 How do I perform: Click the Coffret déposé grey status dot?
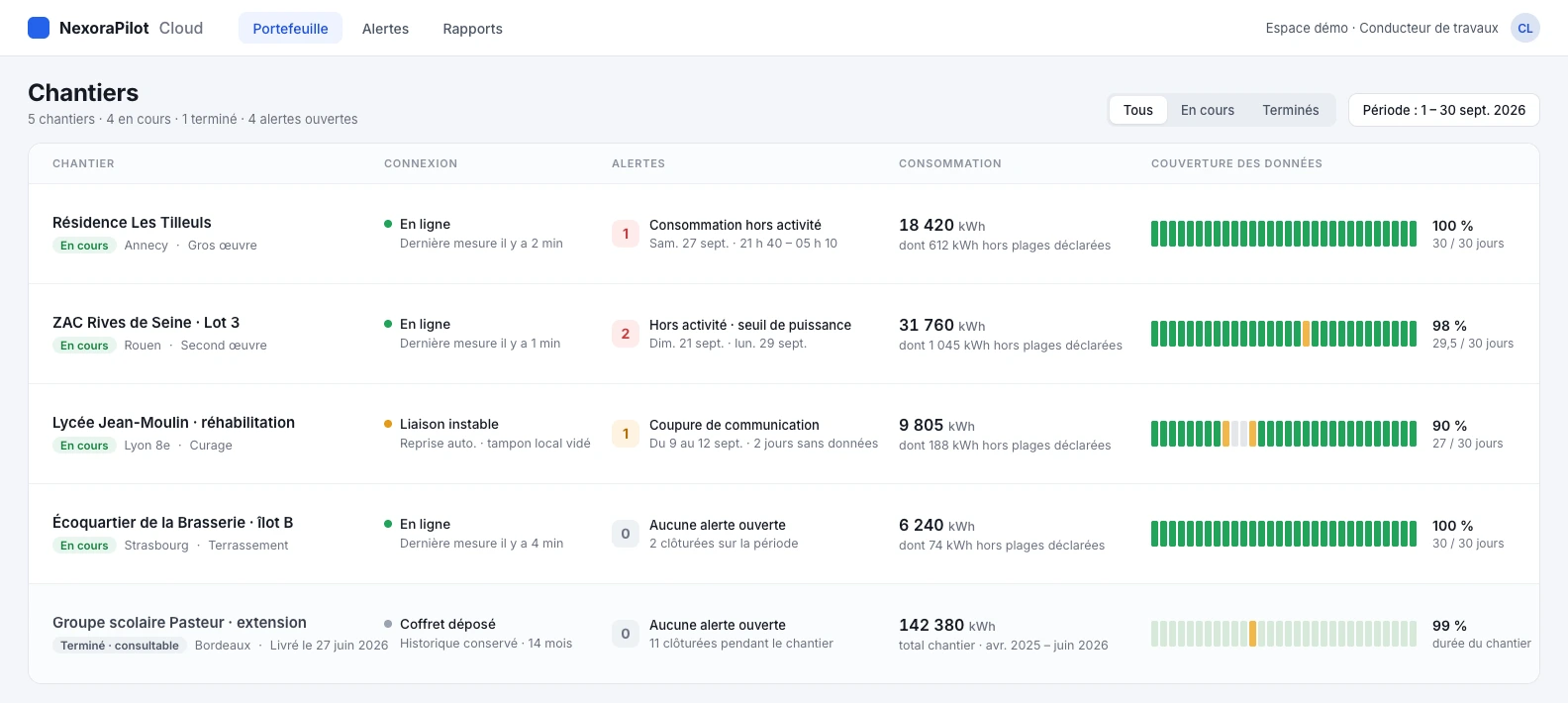tap(388, 624)
